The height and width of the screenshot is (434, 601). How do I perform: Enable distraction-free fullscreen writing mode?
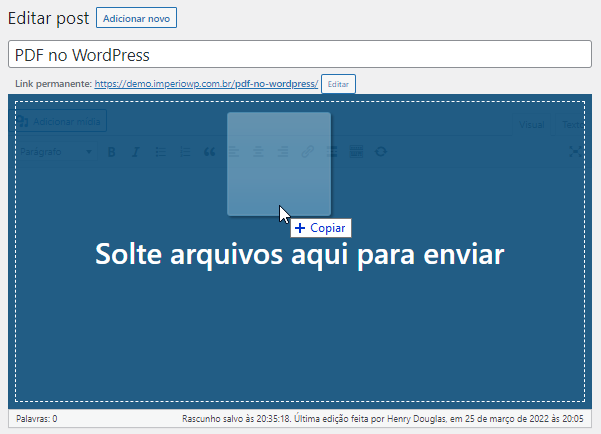(x=574, y=152)
